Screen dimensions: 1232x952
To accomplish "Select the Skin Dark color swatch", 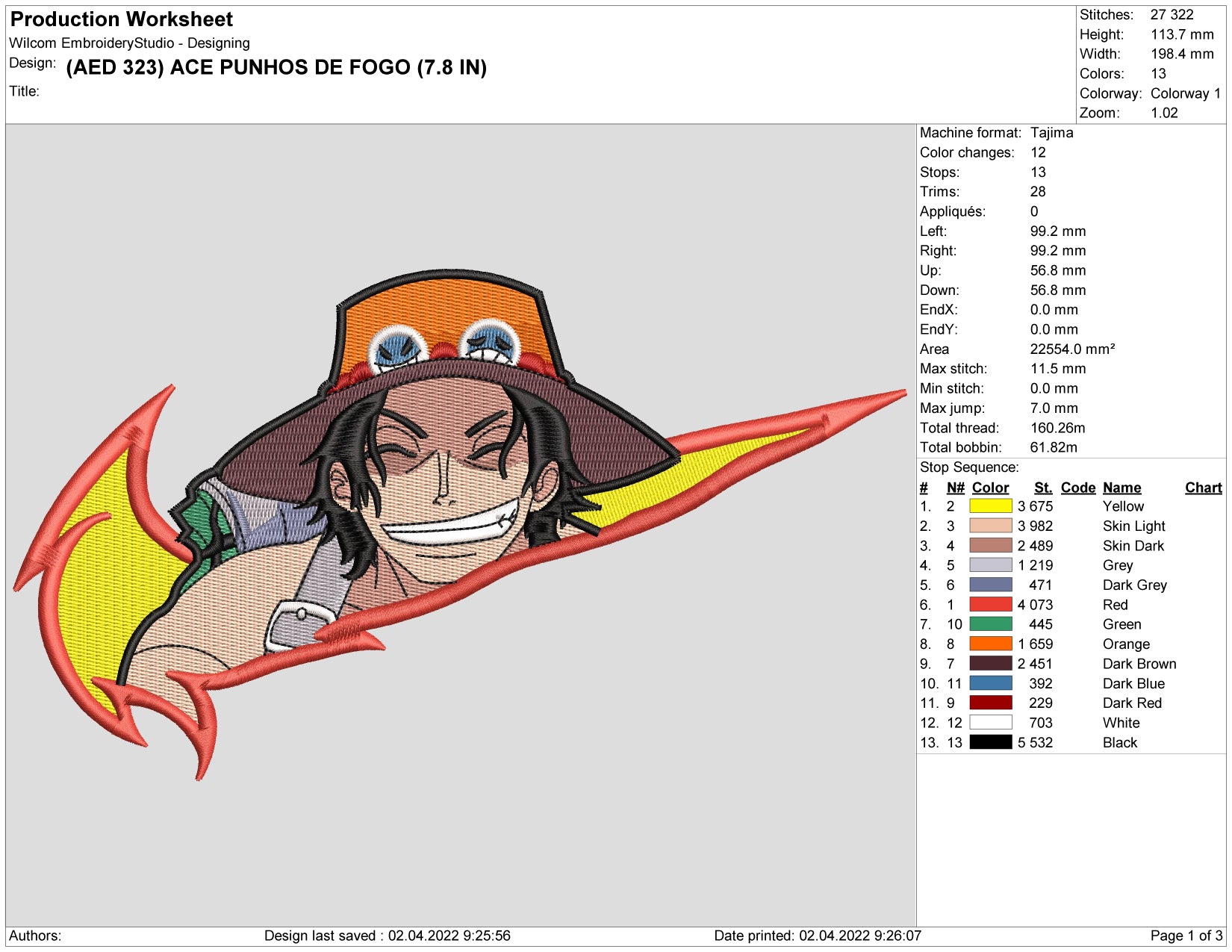I will (991, 546).
